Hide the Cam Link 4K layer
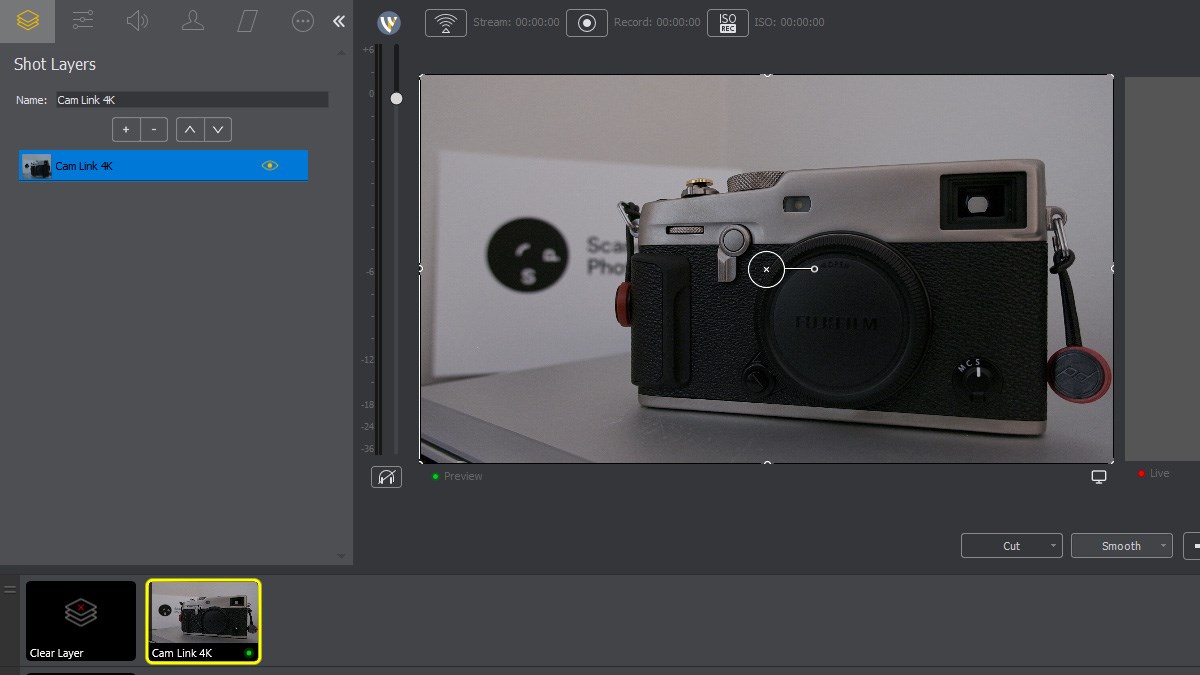 269,166
